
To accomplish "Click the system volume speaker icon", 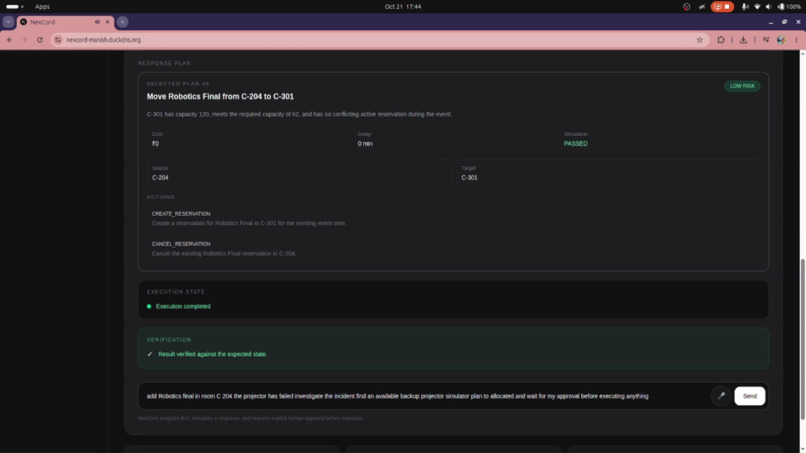I will (768, 7).
